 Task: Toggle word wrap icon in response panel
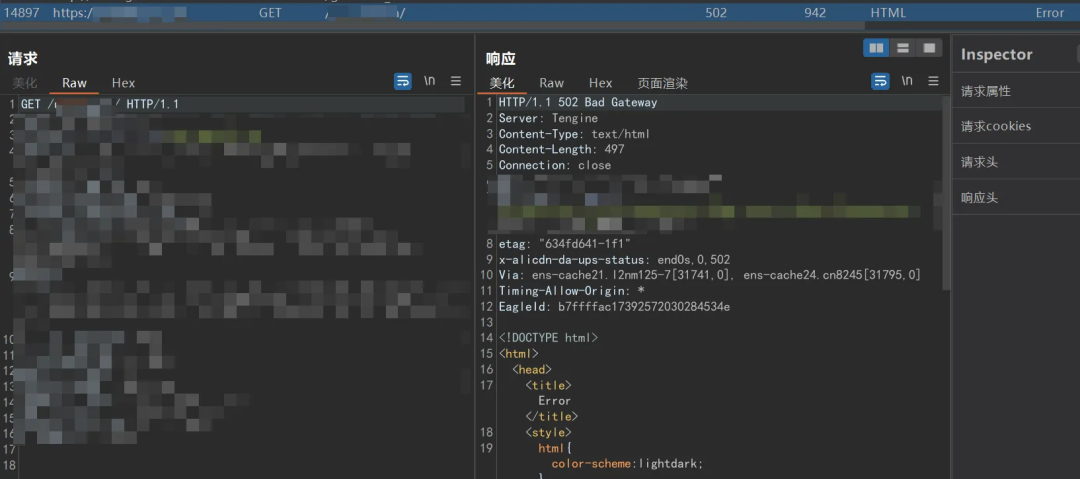point(880,81)
